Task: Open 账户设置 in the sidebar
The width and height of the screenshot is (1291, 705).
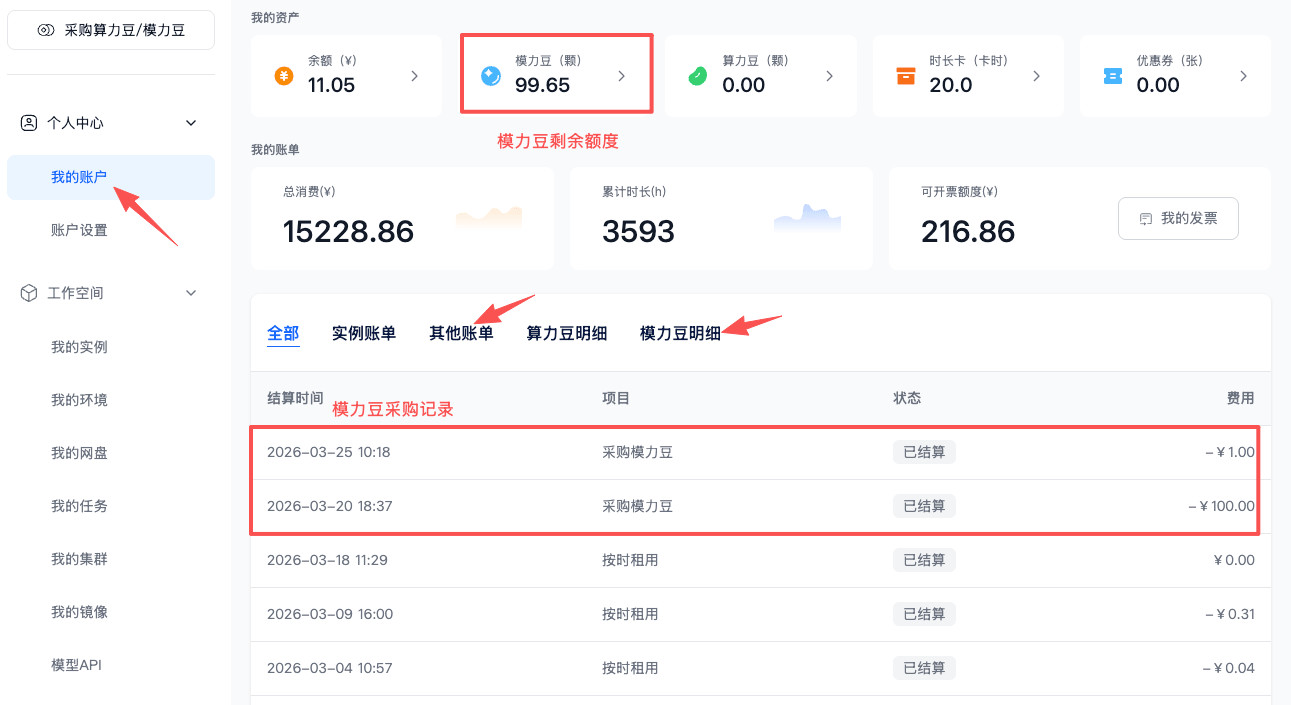Action: click(x=79, y=230)
